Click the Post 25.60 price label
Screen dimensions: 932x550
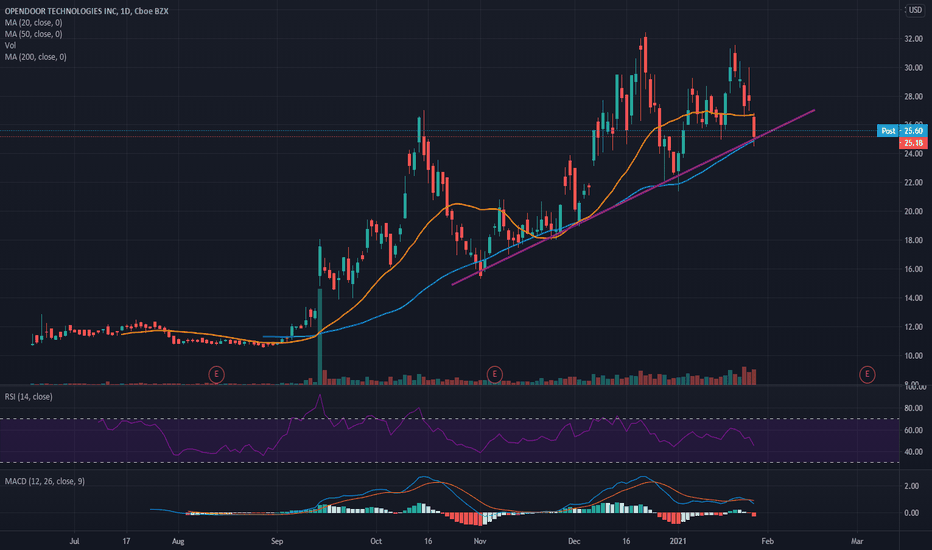click(902, 131)
